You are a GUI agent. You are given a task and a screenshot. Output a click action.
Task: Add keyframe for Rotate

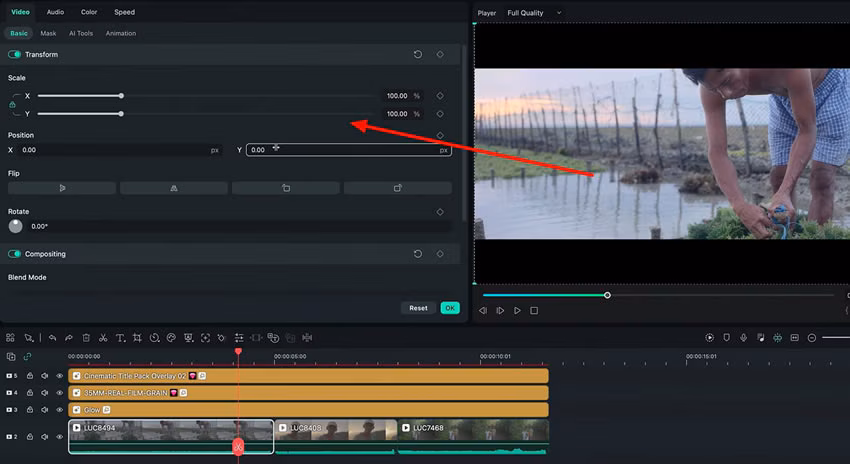(x=440, y=211)
